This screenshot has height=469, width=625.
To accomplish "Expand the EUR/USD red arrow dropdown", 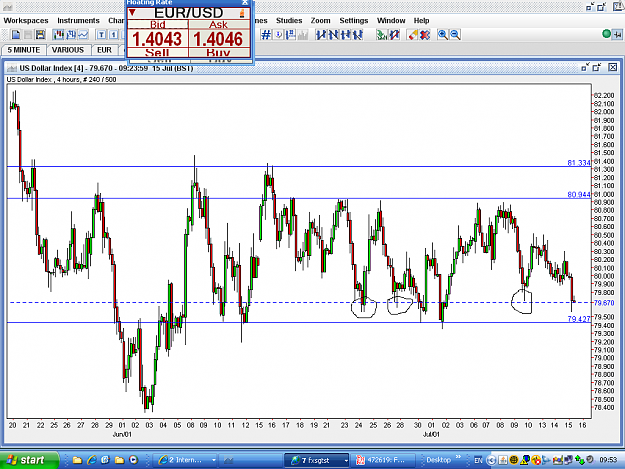I will pyautogui.click(x=132, y=13).
